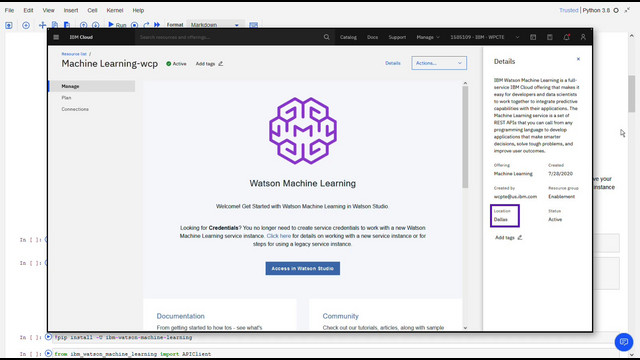The width and height of the screenshot is (640, 360).
Task: Click the wcpte@us.ibm.com created-by value
Action: pyautogui.click(x=516, y=196)
